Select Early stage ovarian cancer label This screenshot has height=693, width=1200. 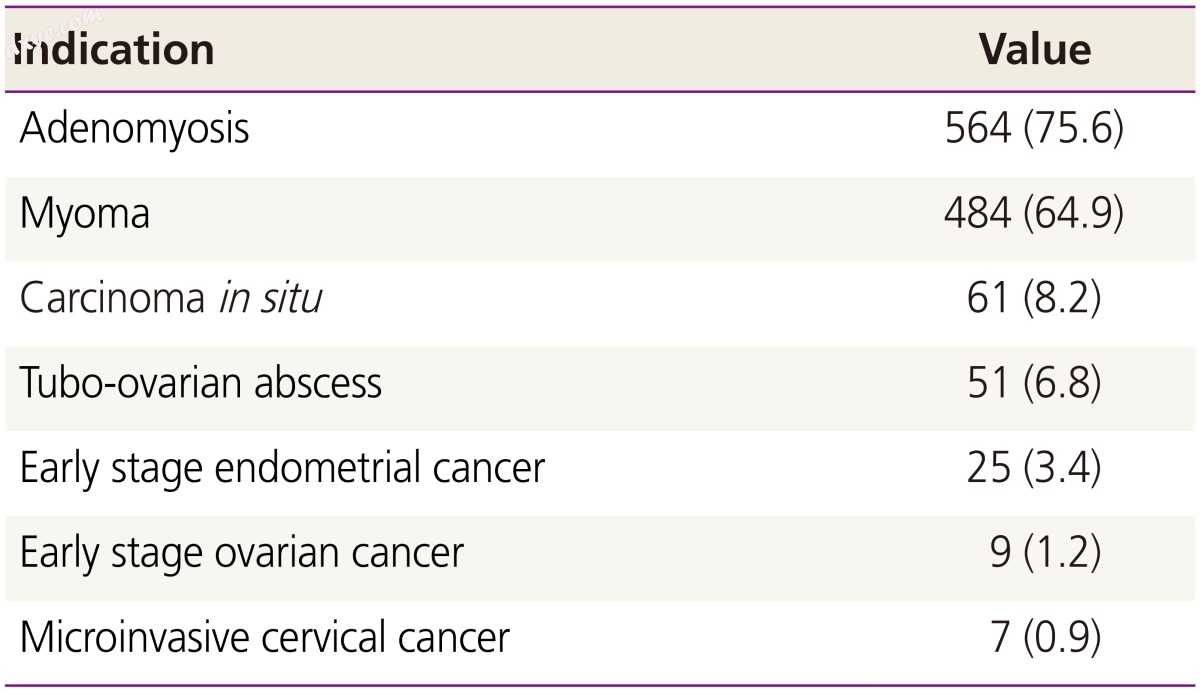[x=242, y=552]
